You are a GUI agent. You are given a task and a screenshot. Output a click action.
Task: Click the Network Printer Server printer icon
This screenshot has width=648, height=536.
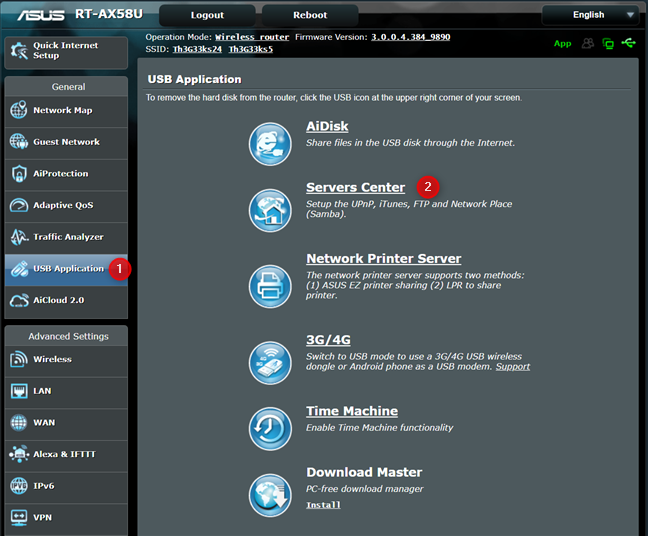pyautogui.click(x=270, y=286)
